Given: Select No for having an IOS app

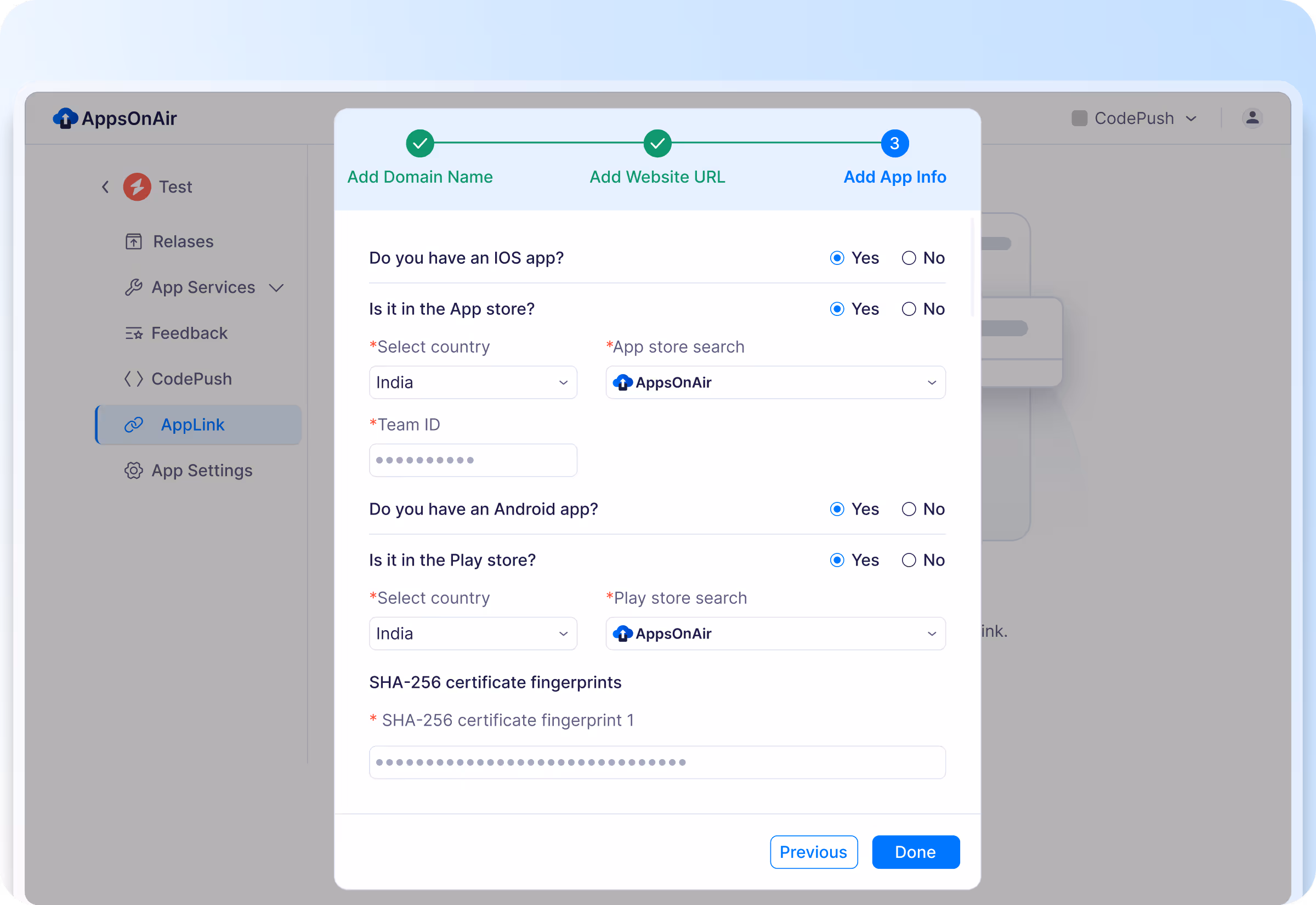Looking at the screenshot, I should [x=909, y=258].
